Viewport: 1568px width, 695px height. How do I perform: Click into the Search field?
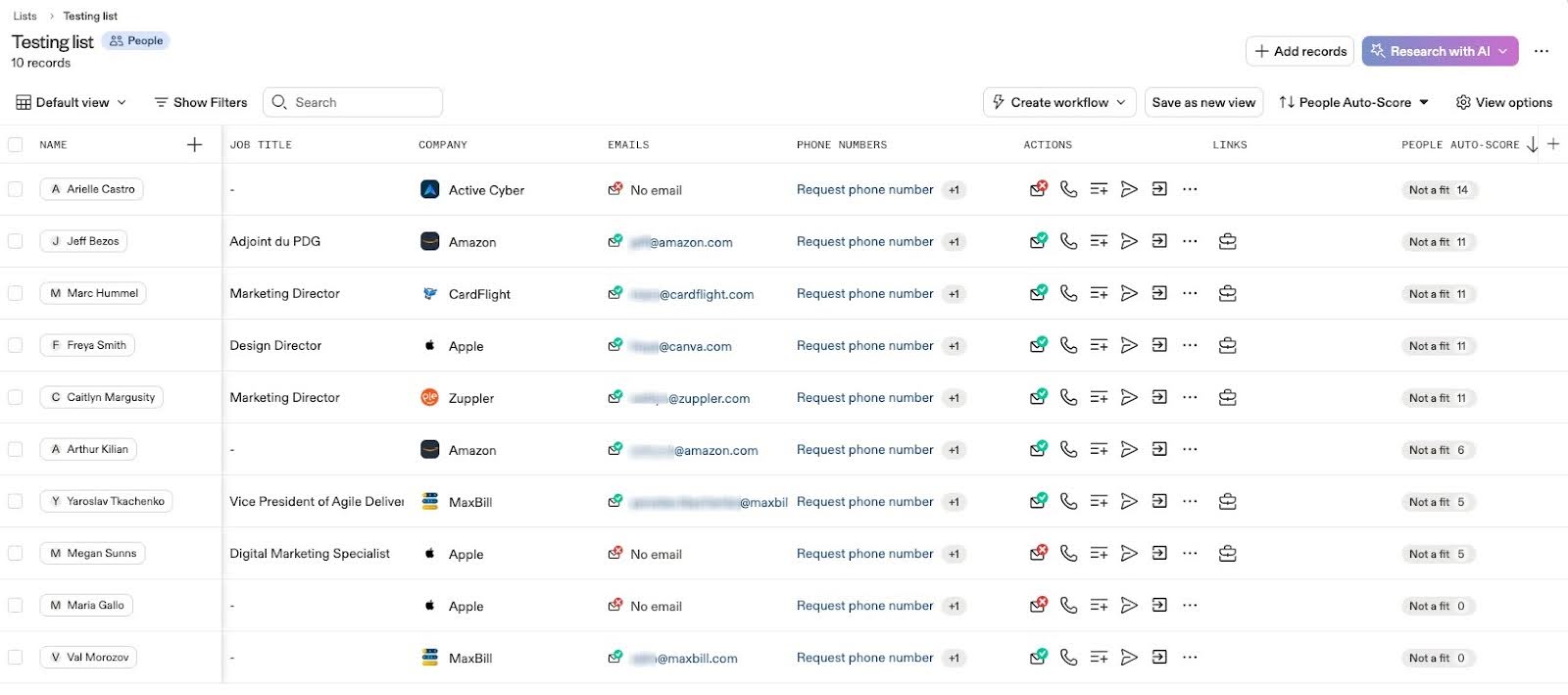point(363,102)
